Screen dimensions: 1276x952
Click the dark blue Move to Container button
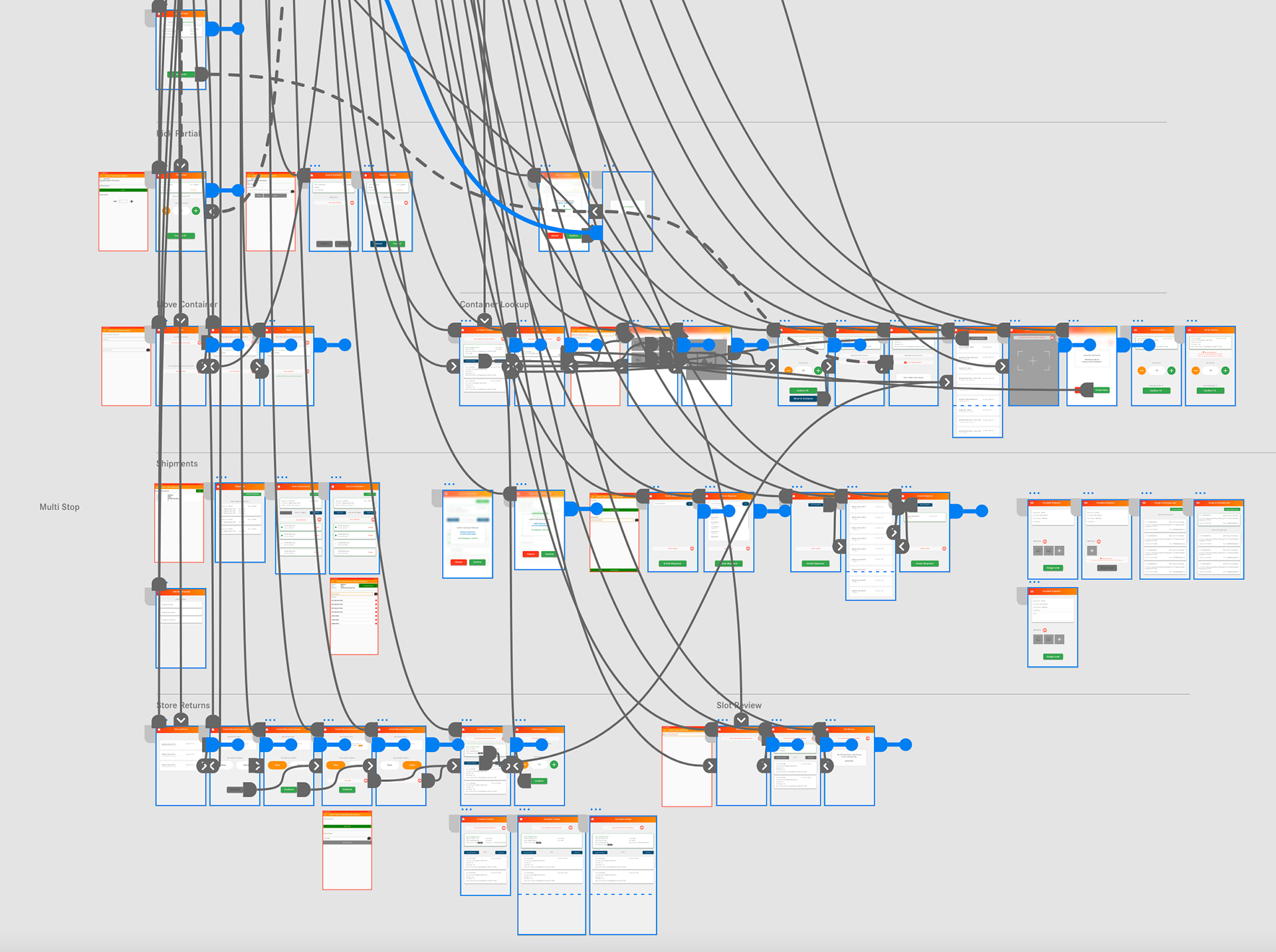click(802, 399)
